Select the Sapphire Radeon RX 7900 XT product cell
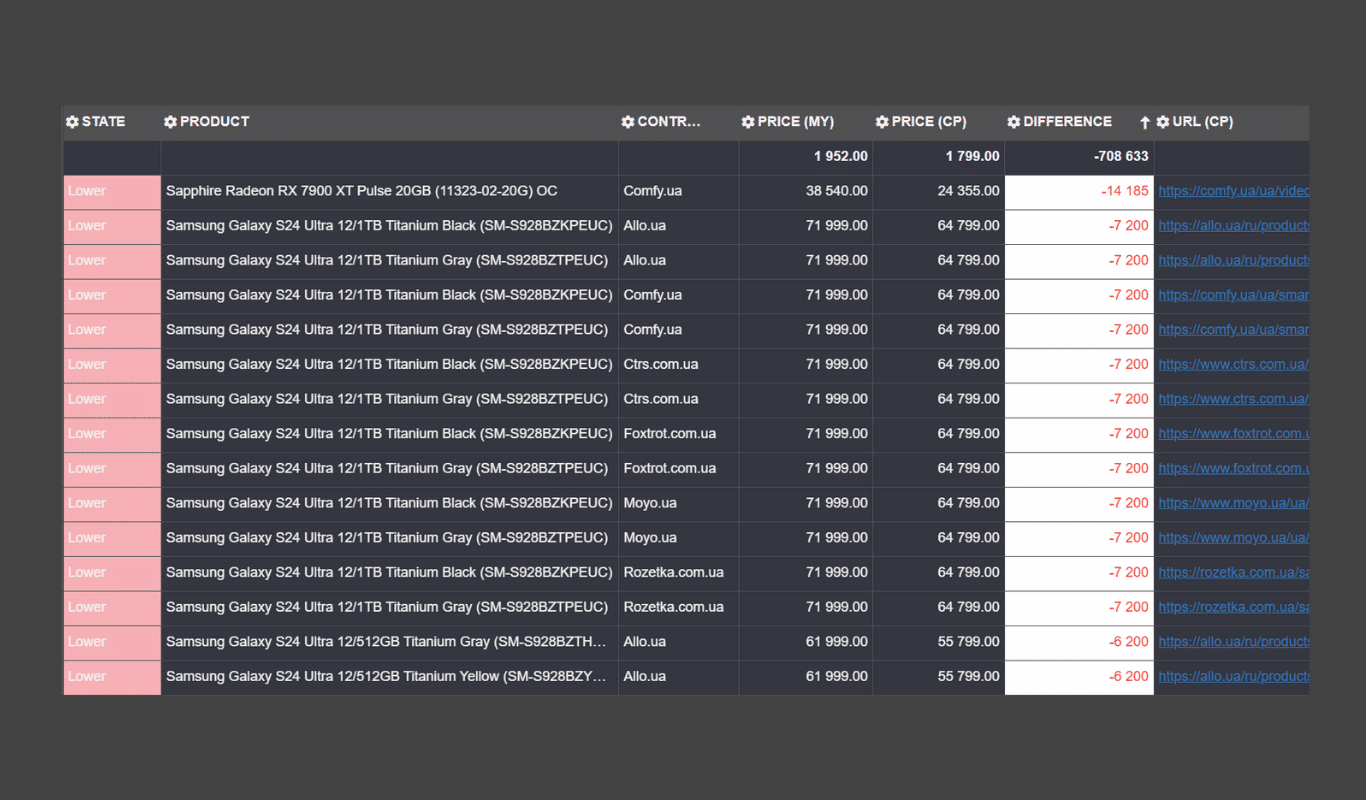 (x=361, y=191)
